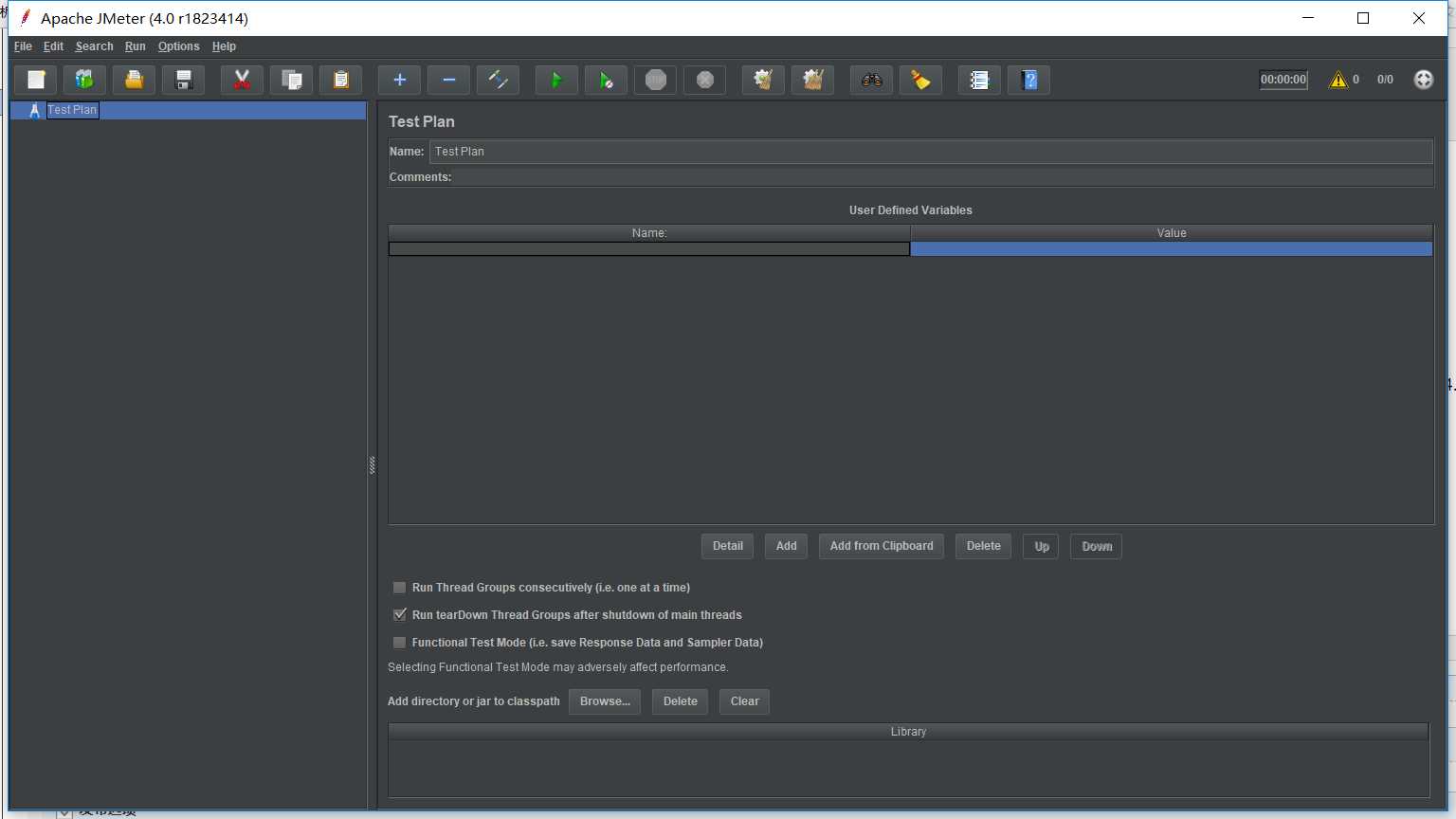The height and width of the screenshot is (819, 1456).
Task: Click the 00:00:00 elapsed timer
Action: pyautogui.click(x=1283, y=80)
